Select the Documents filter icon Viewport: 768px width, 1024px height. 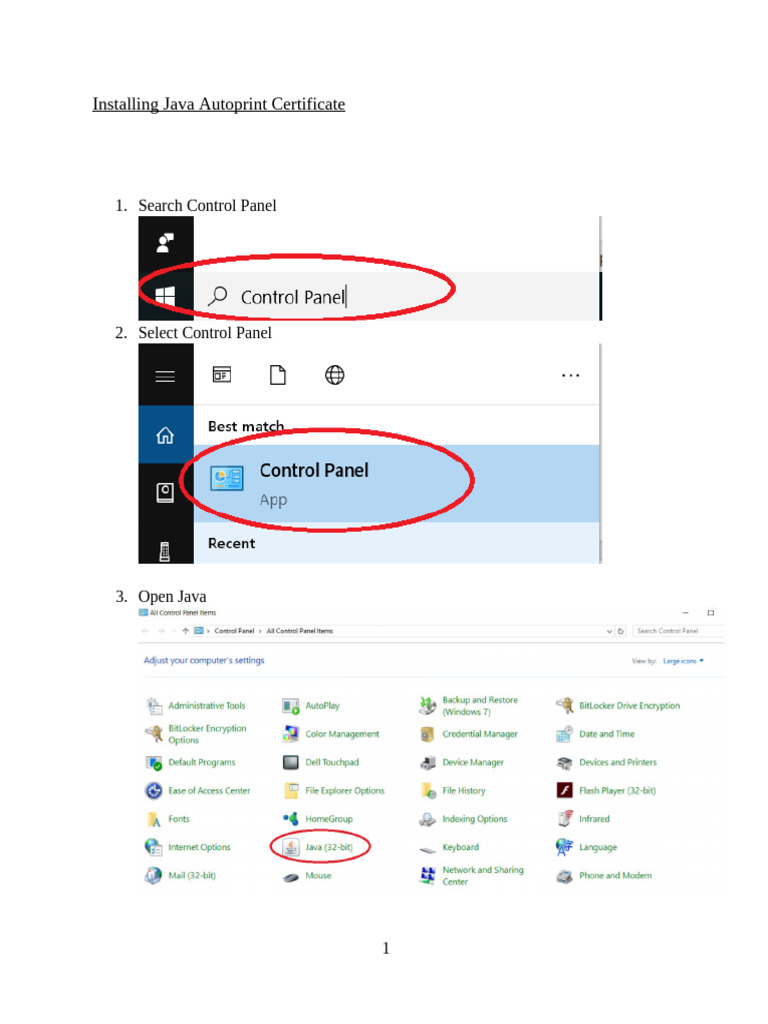coord(278,375)
